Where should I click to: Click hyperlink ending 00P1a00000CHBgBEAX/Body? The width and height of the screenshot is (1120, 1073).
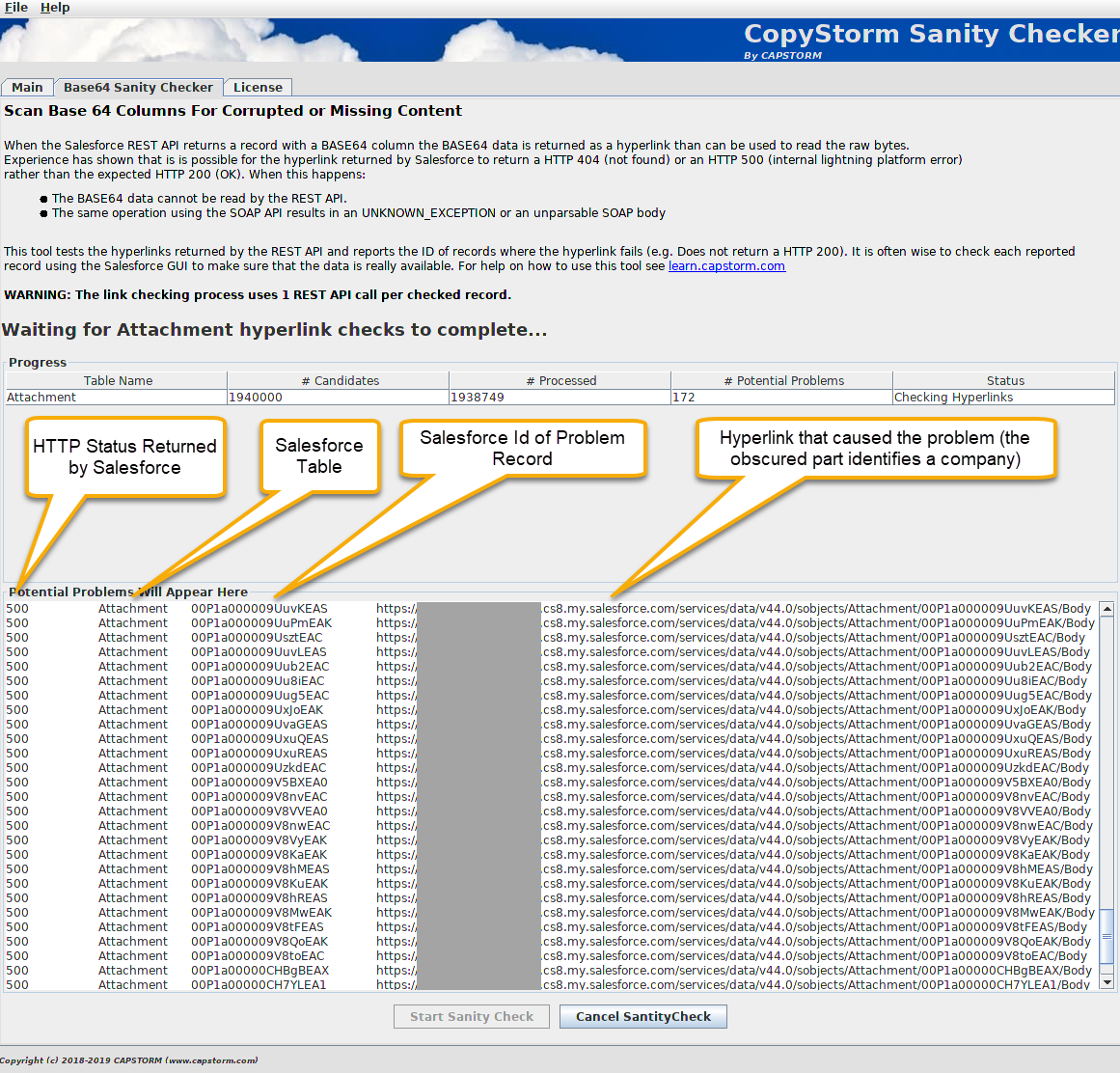(734, 970)
